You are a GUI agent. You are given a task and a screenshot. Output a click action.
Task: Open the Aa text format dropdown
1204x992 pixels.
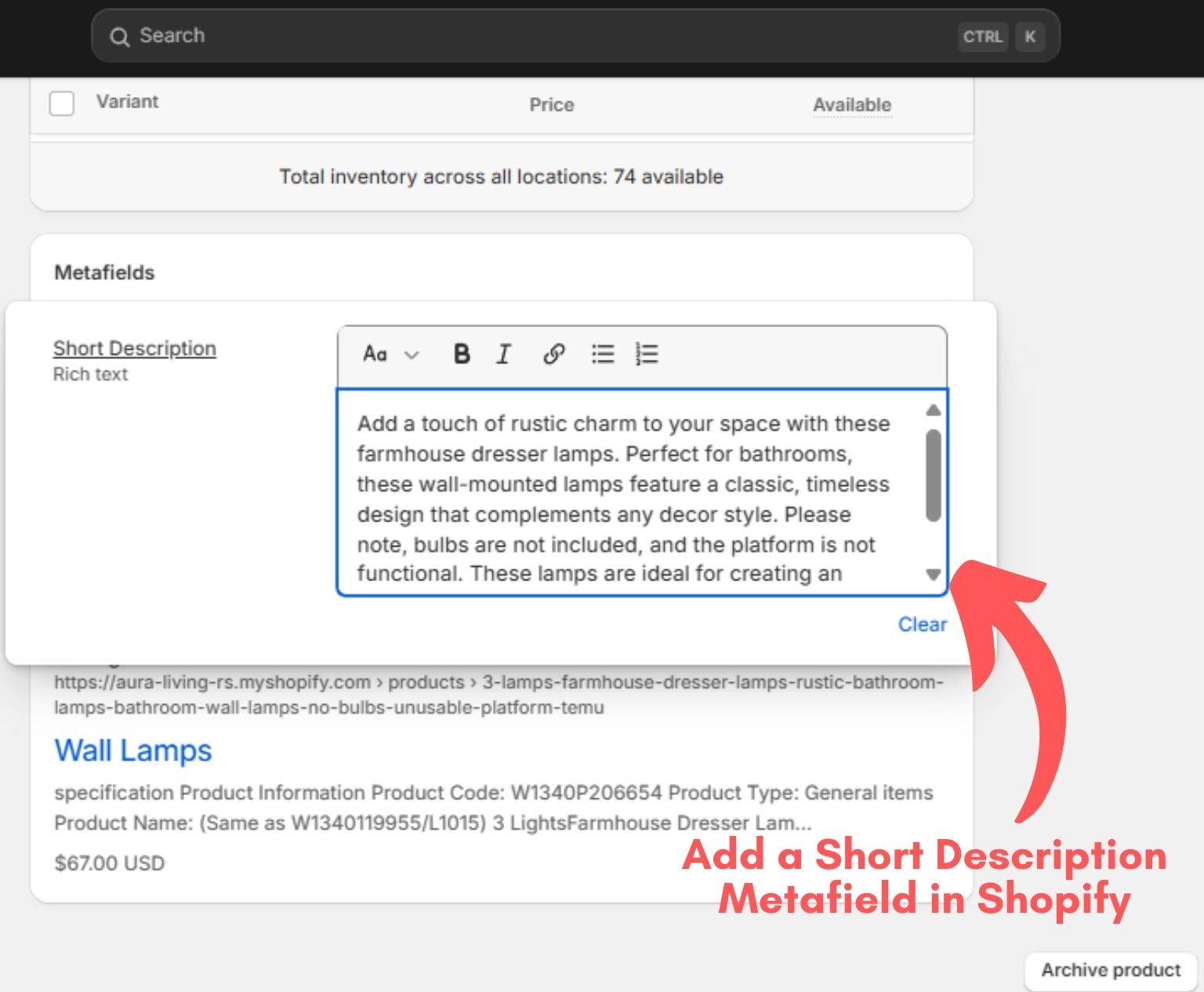(390, 354)
